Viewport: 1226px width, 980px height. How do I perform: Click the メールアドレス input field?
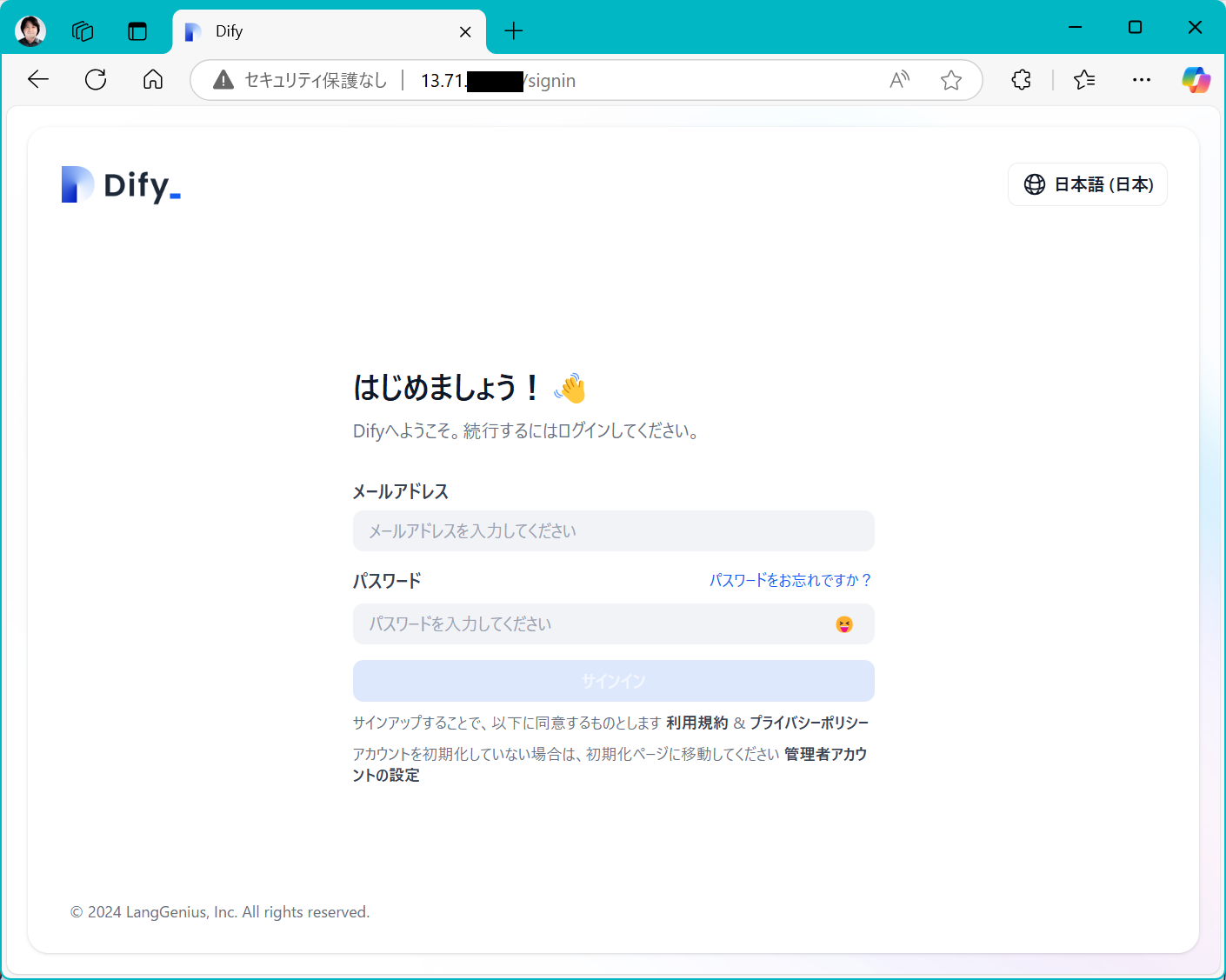(613, 530)
